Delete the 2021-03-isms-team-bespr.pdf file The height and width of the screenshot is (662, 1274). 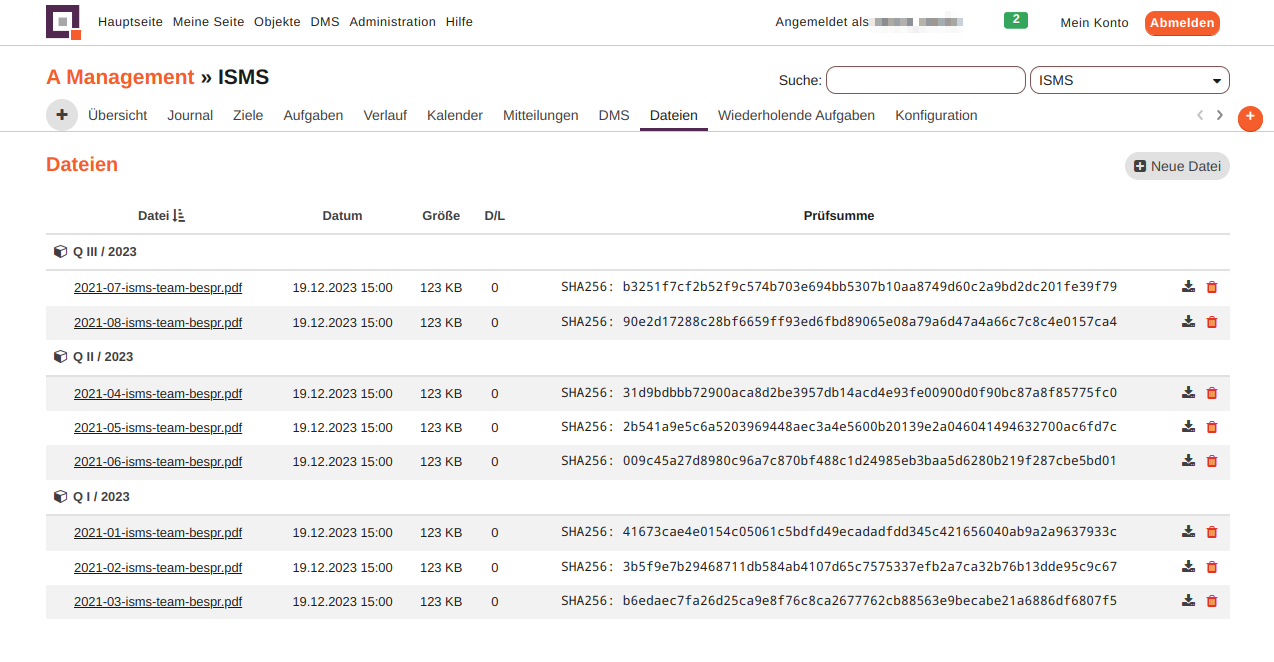tap(1211, 601)
